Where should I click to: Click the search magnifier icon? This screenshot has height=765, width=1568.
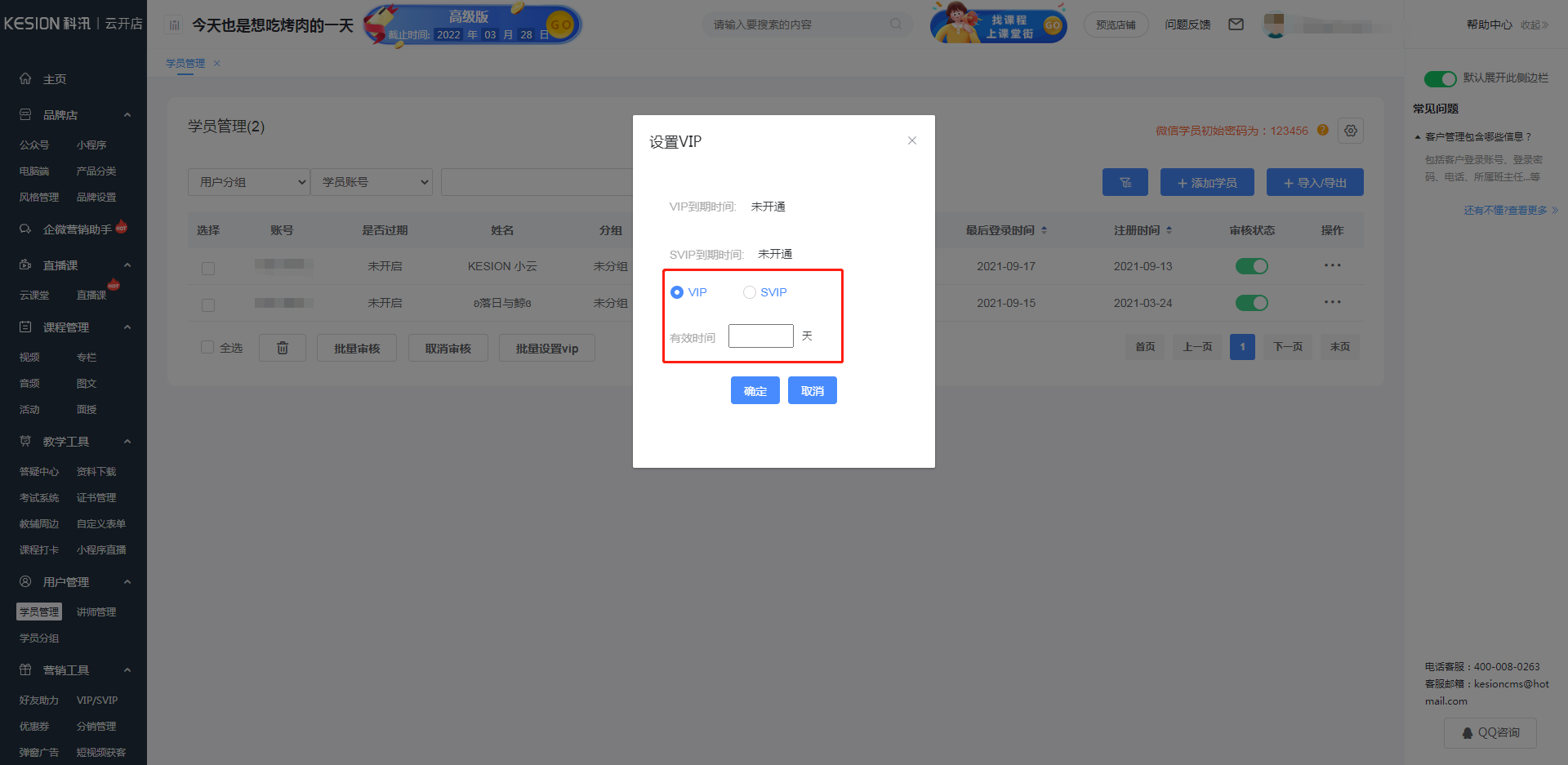point(896,24)
